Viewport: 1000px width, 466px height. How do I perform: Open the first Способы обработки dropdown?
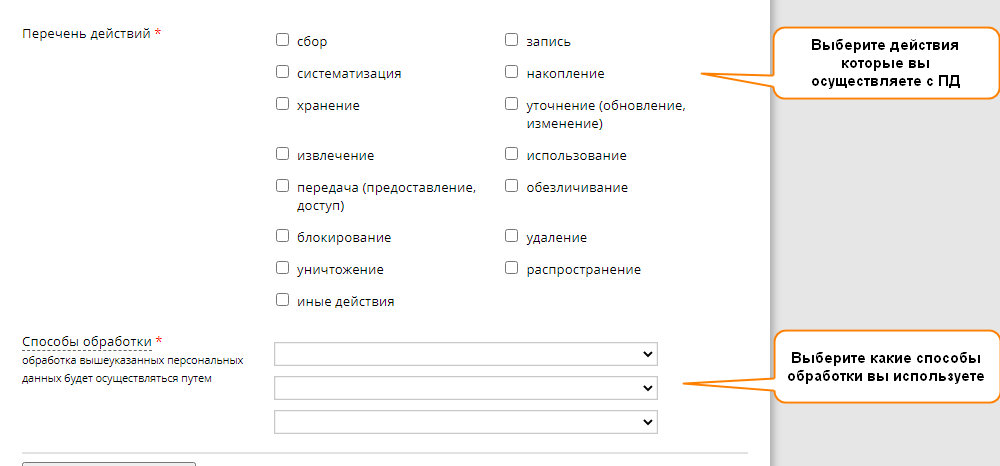[466, 354]
